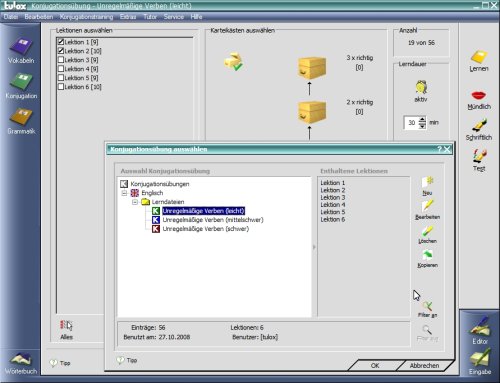This screenshot has width=500, height=383.
Task: Select the checked card box icon
Action: pos(233,62)
